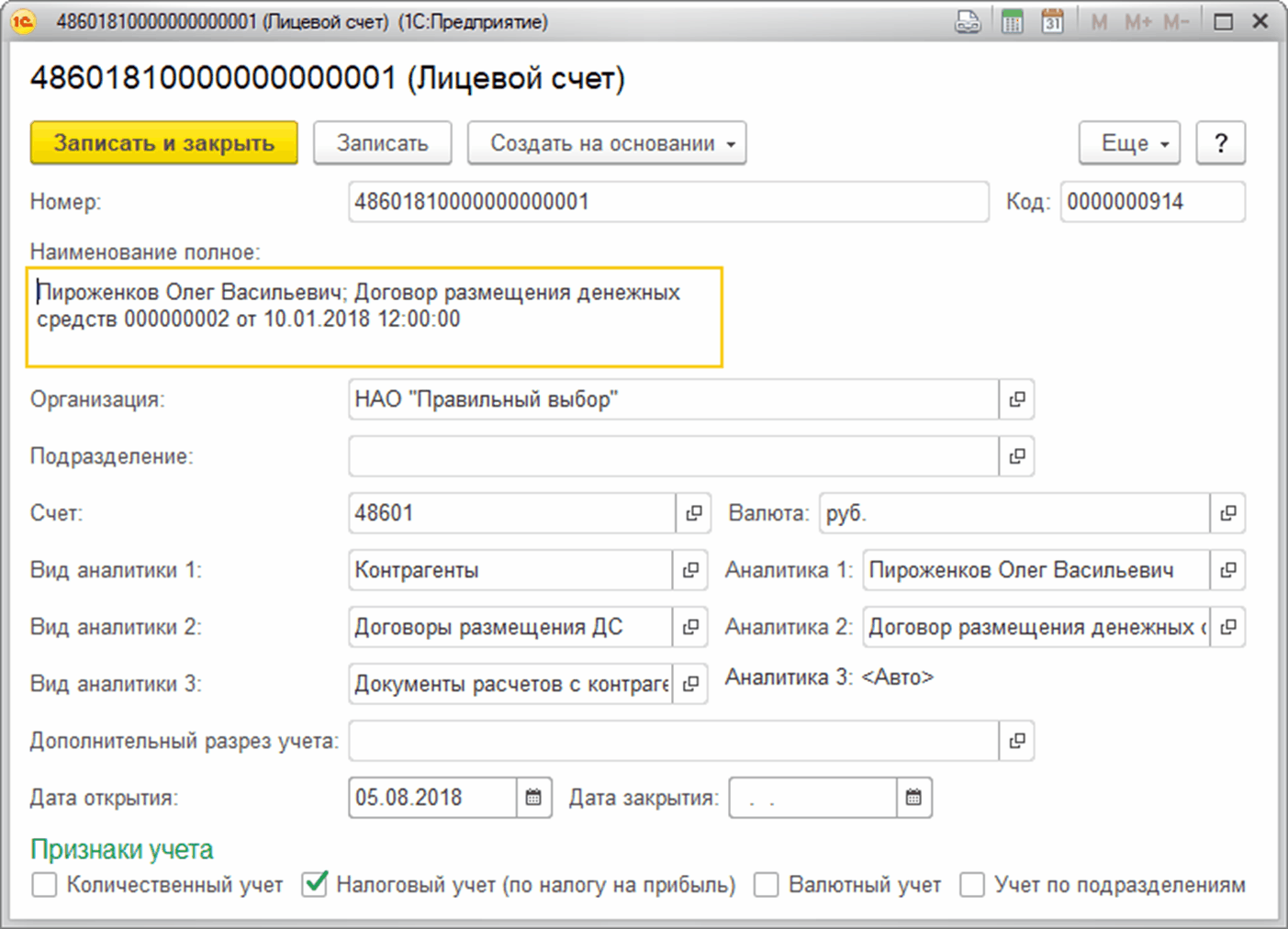Enable the Количественный учет checkbox
Image resolution: width=1288 pixels, height=929 pixels.
pyautogui.click(x=44, y=885)
